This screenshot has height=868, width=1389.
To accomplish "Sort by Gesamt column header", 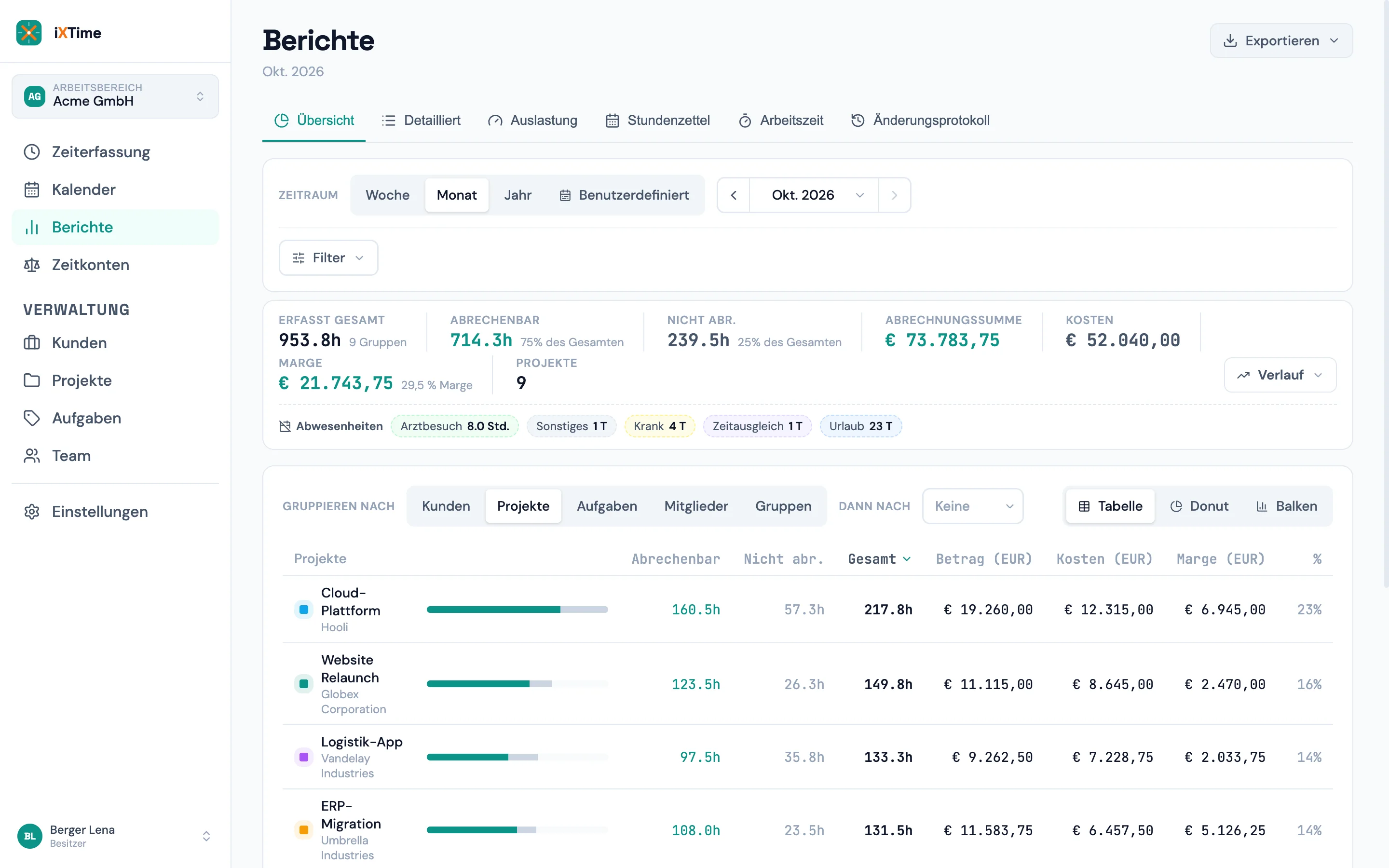I will [879, 559].
